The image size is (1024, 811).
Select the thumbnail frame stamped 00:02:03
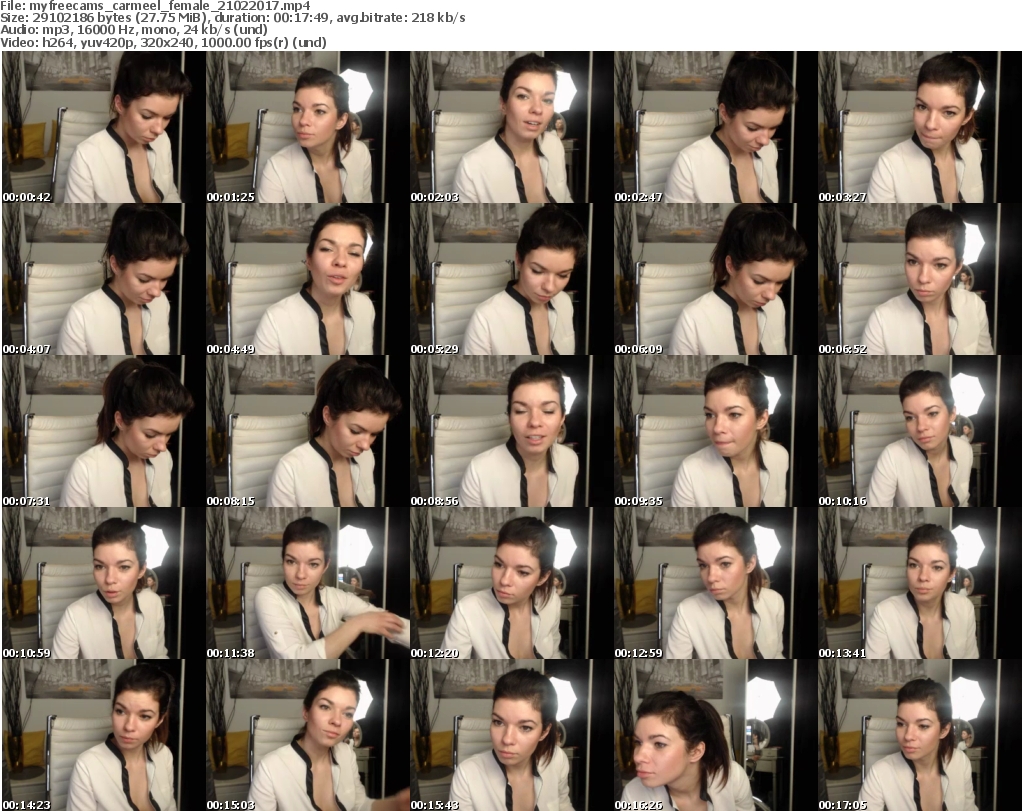(511, 127)
